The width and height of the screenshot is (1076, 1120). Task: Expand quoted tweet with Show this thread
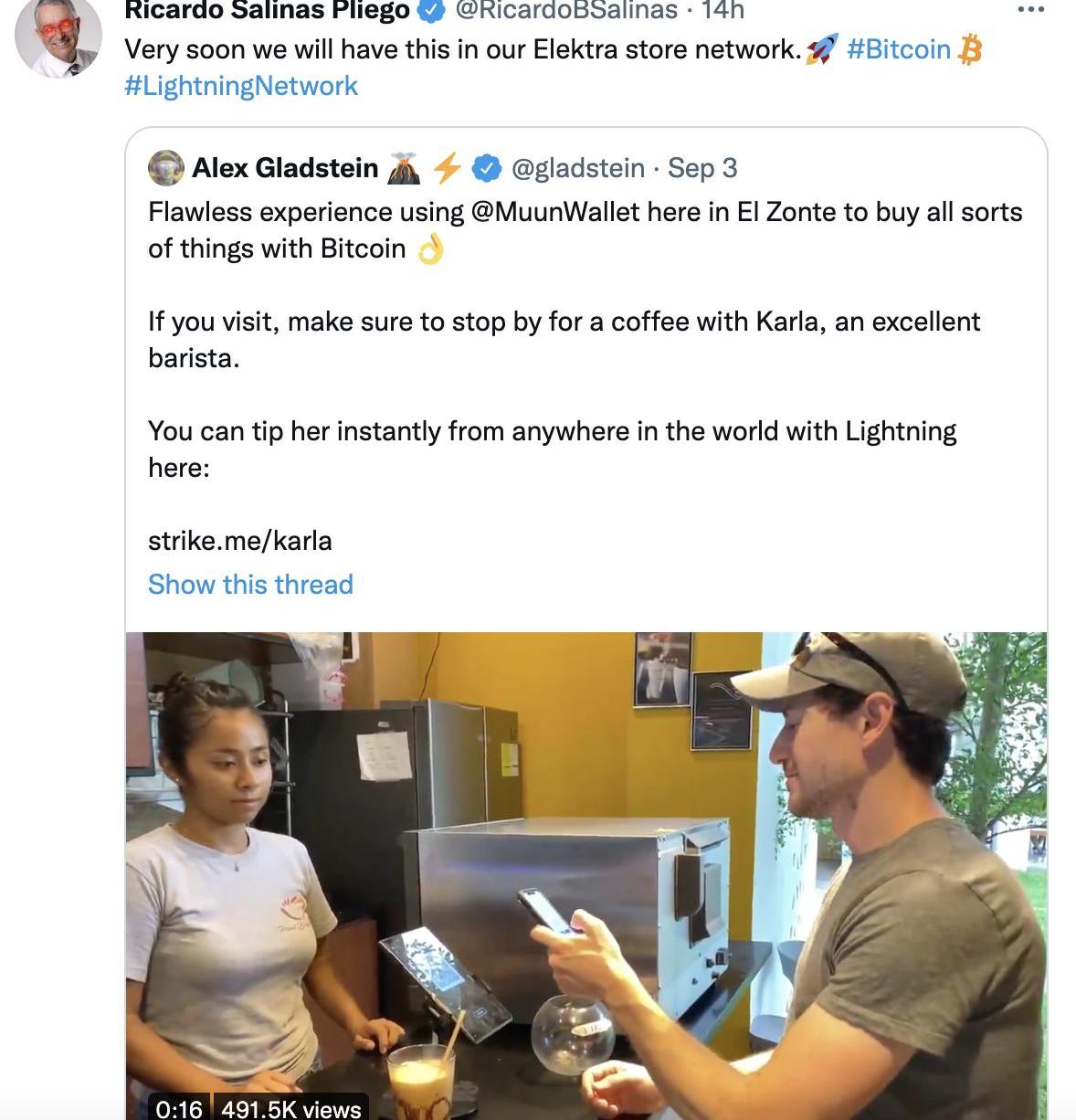click(x=250, y=585)
